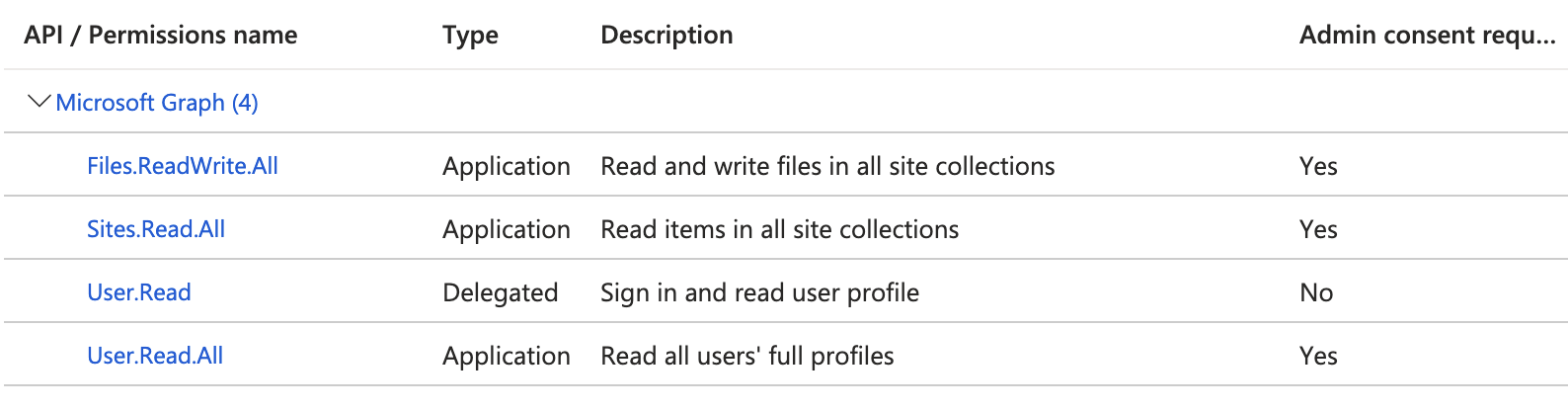
Task: Open the Sites.Read.All permission
Action: coord(156,229)
